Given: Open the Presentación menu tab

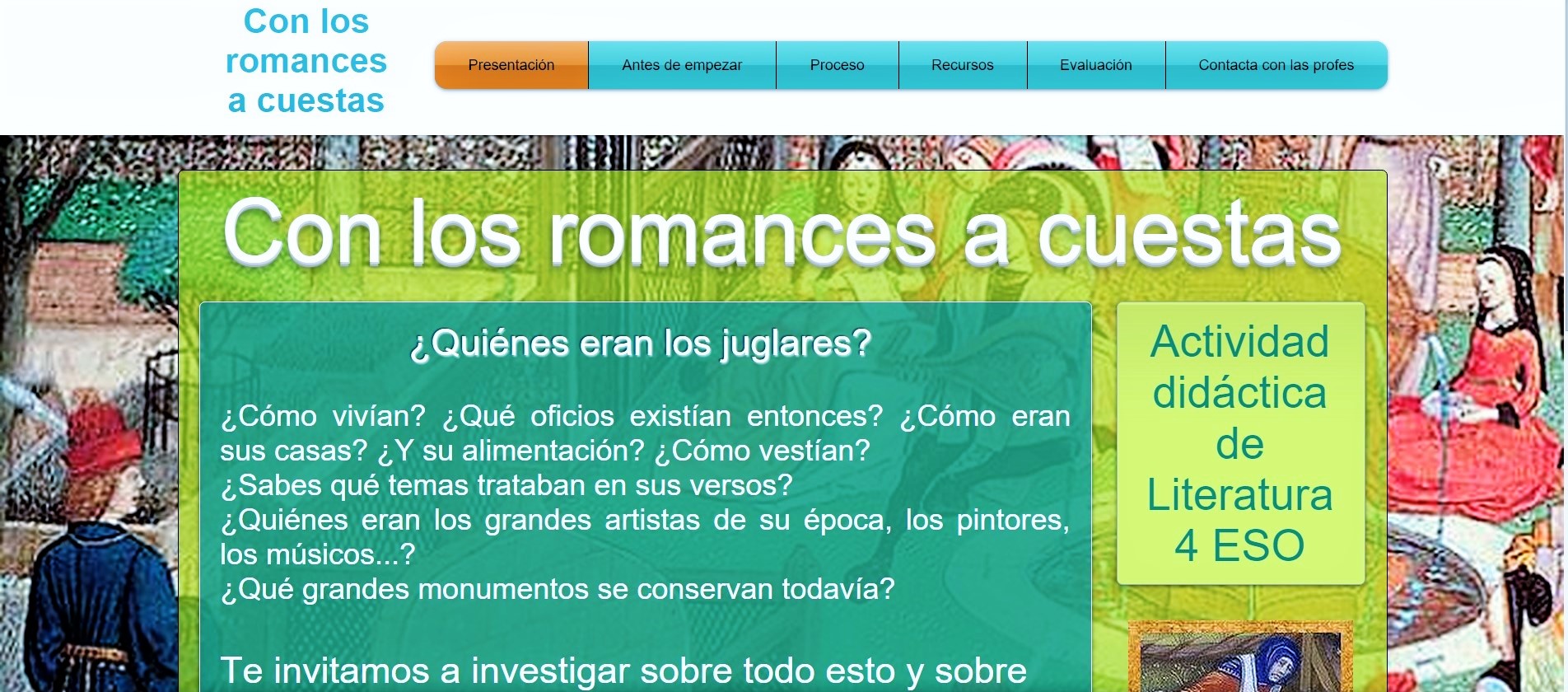Looking at the screenshot, I should tap(511, 65).
